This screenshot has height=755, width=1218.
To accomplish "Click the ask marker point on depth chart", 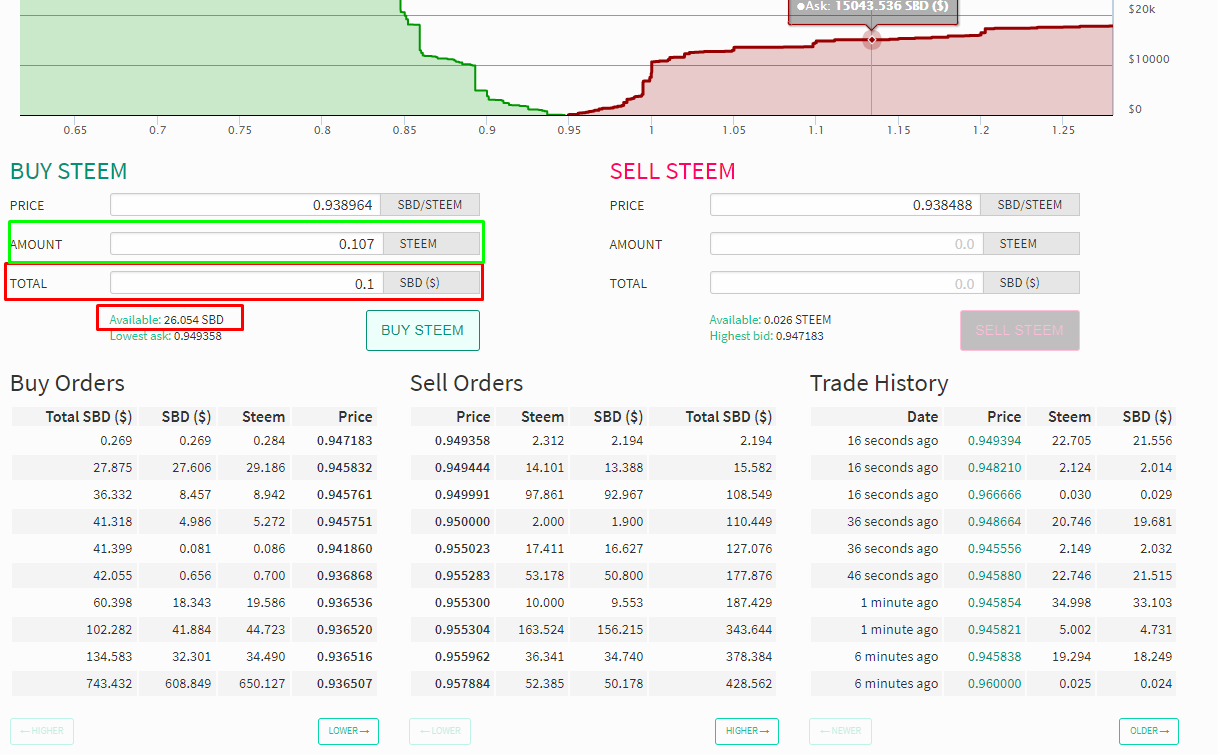I will coord(872,40).
